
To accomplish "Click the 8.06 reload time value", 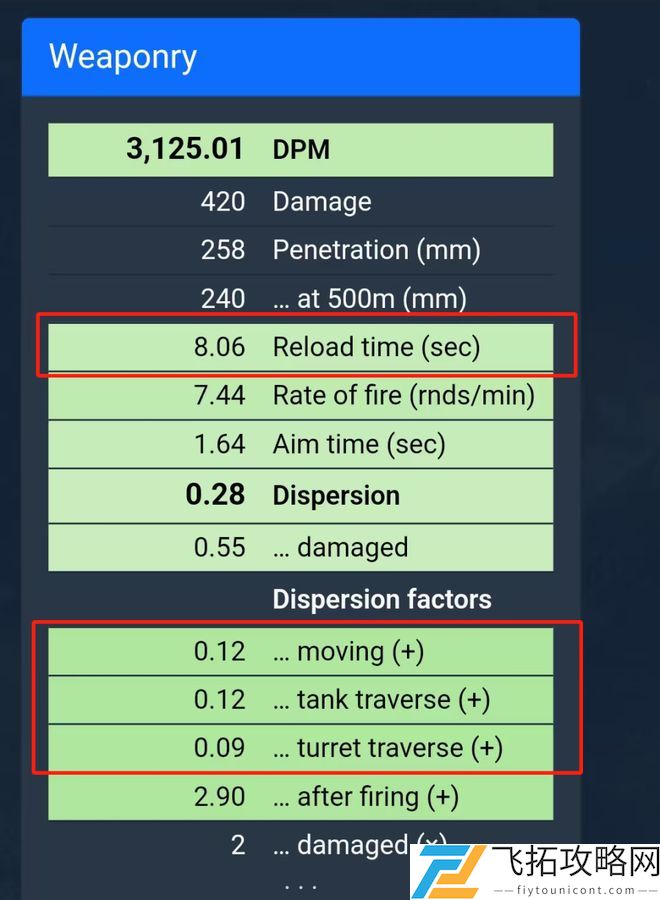I will pyautogui.click(x=219, y=347).
